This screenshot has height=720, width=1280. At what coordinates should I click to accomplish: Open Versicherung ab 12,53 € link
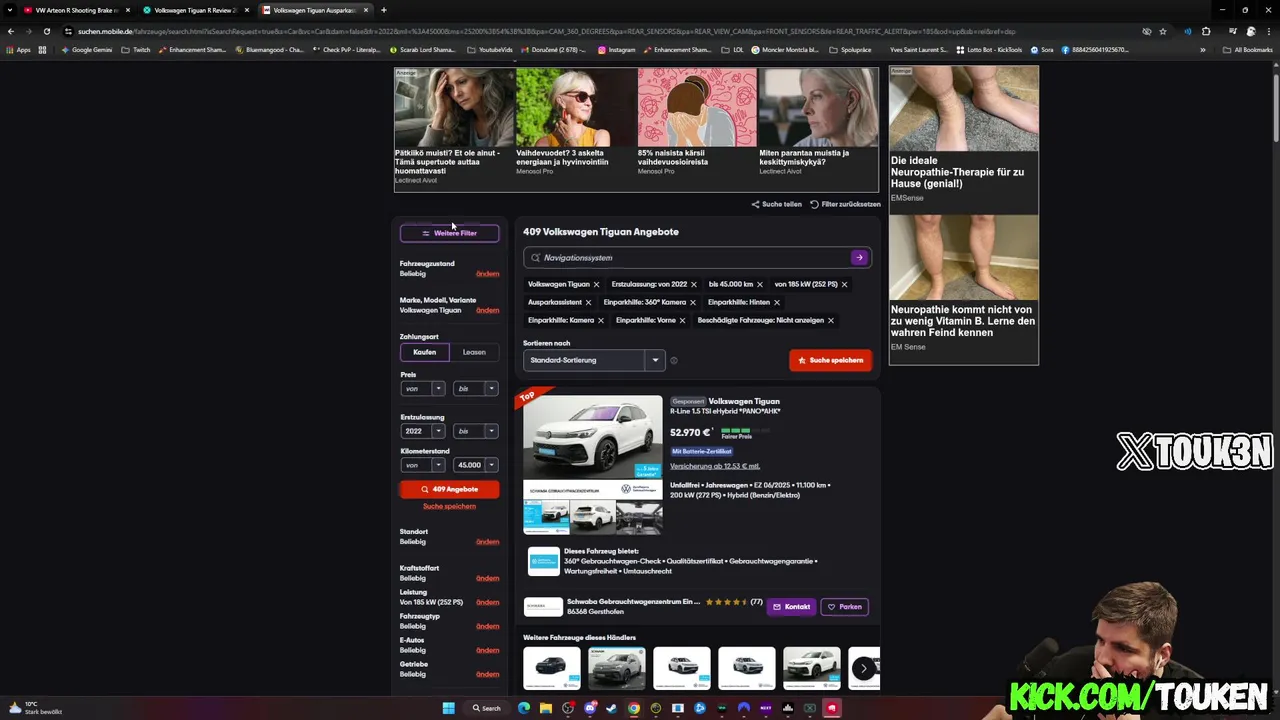coord(715,466)
